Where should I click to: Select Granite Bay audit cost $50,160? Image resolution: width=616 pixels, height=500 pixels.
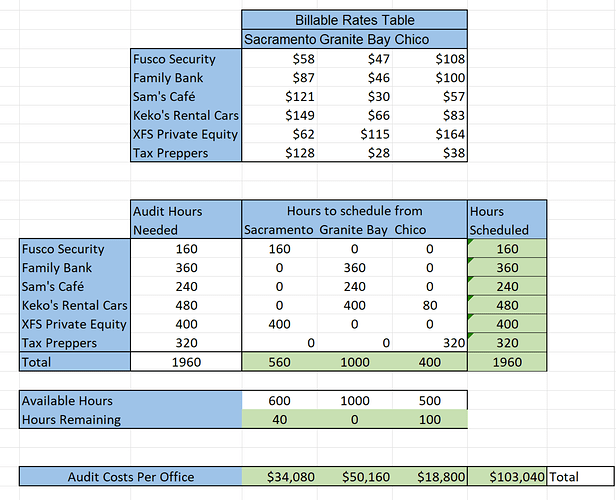point(355,476)
